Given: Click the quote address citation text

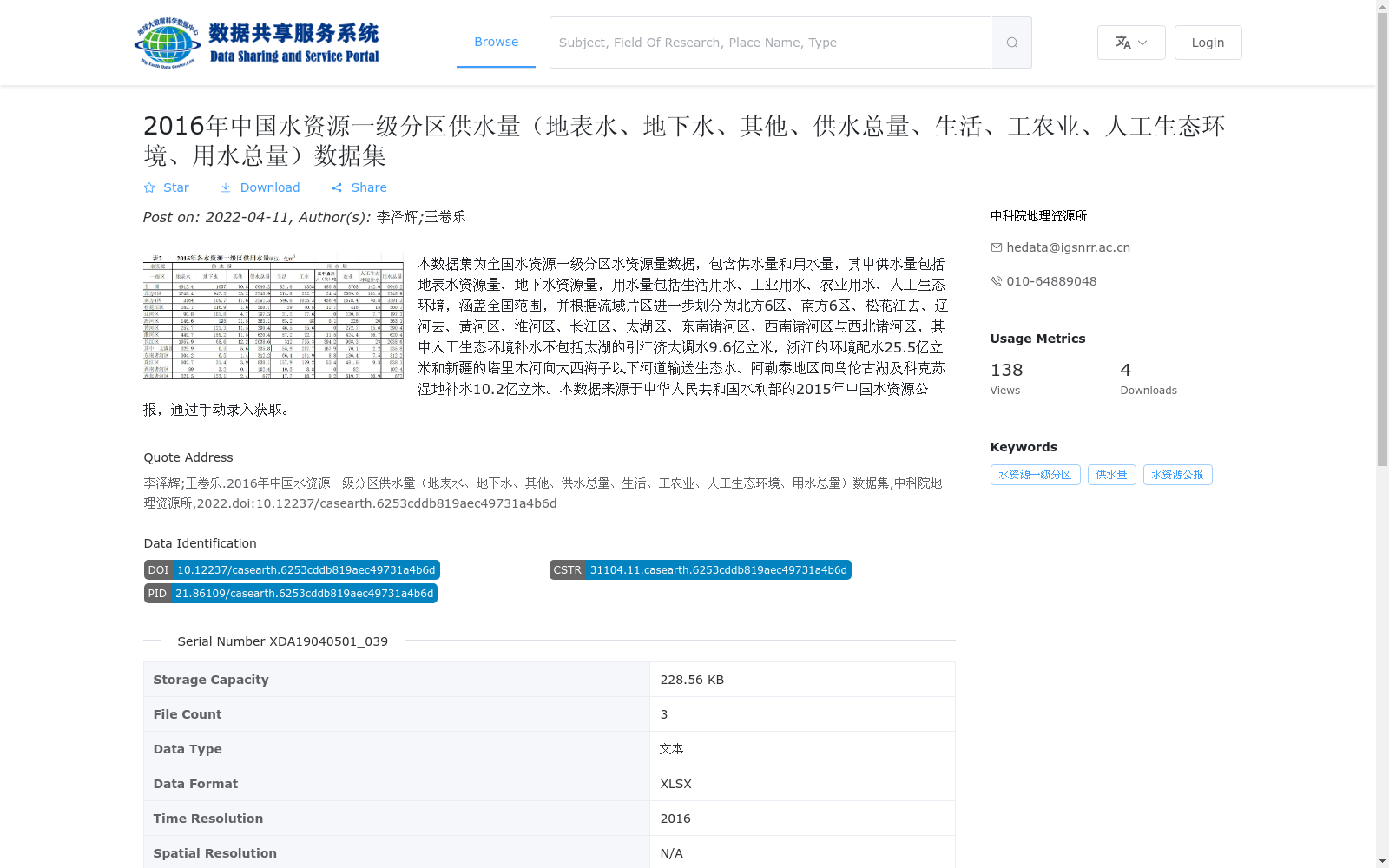Looking at the screenshot, I should point(543,493).
